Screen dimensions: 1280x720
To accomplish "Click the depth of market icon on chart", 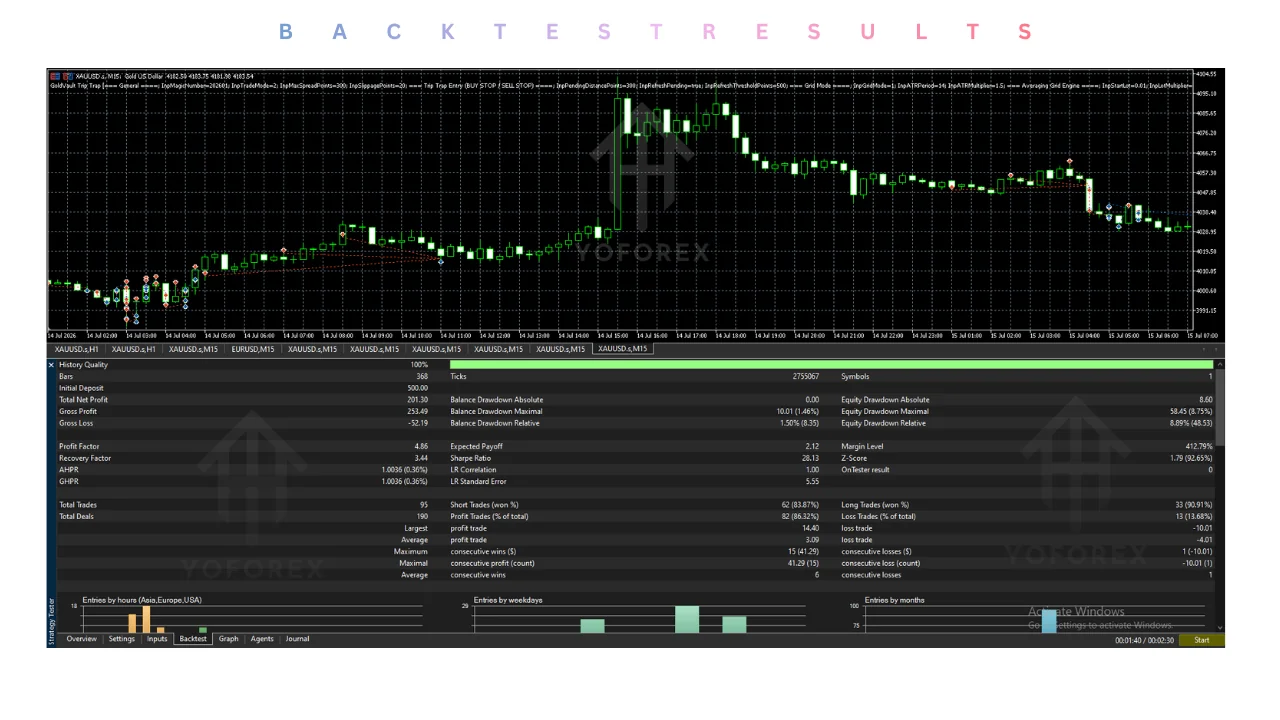I will [68, 76].
